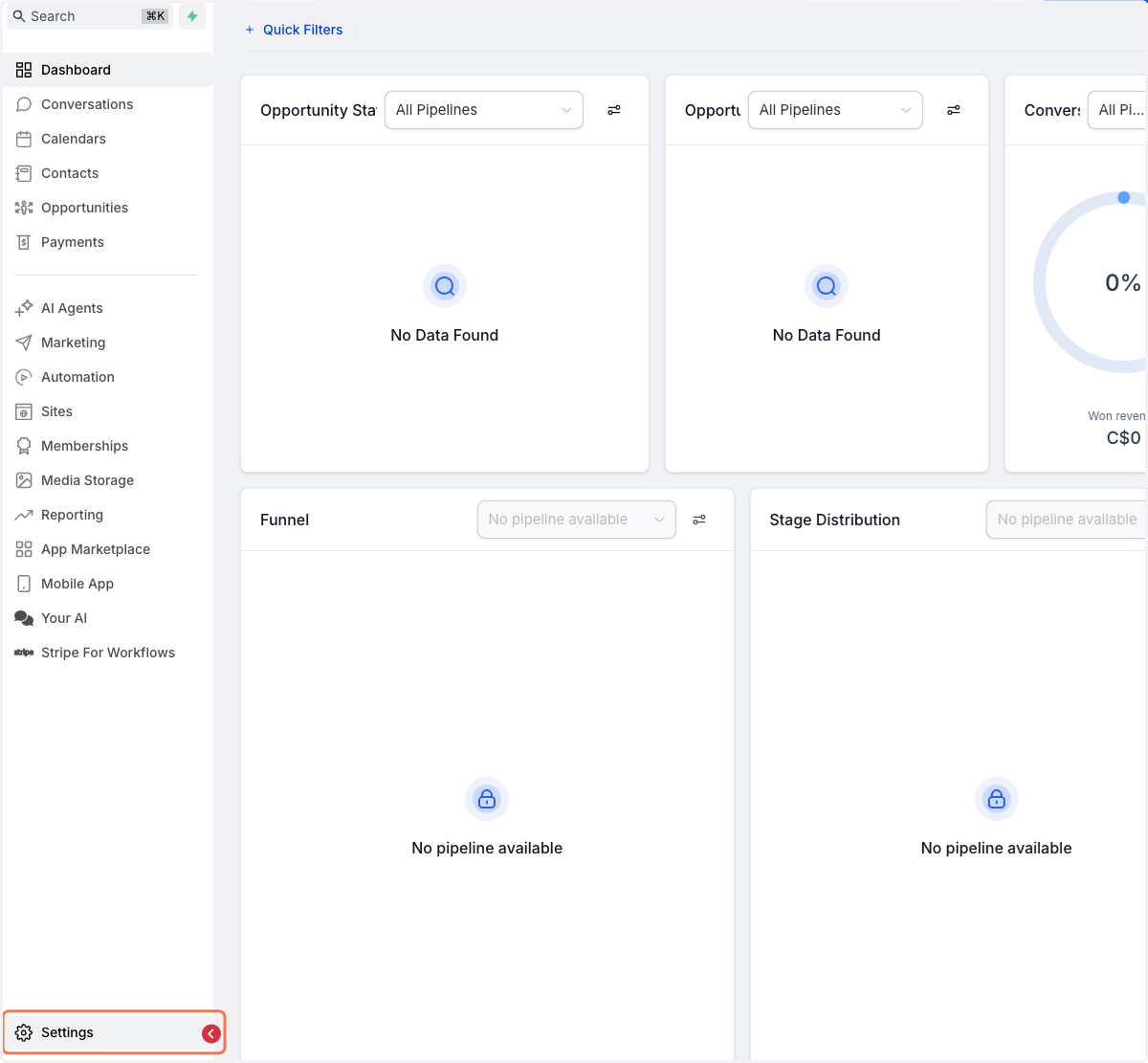Viewport: 1148px width, 1063px height.
Task: Click the 0% conversion value
Action: [1123, 283]
